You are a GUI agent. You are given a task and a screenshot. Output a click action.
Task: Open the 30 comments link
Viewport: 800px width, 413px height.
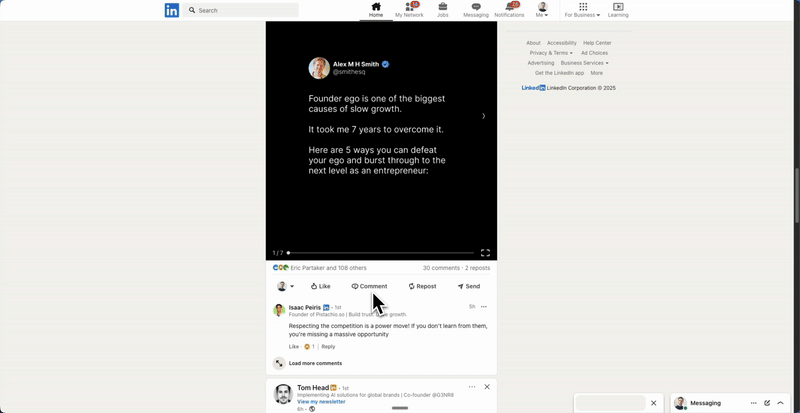441,268
